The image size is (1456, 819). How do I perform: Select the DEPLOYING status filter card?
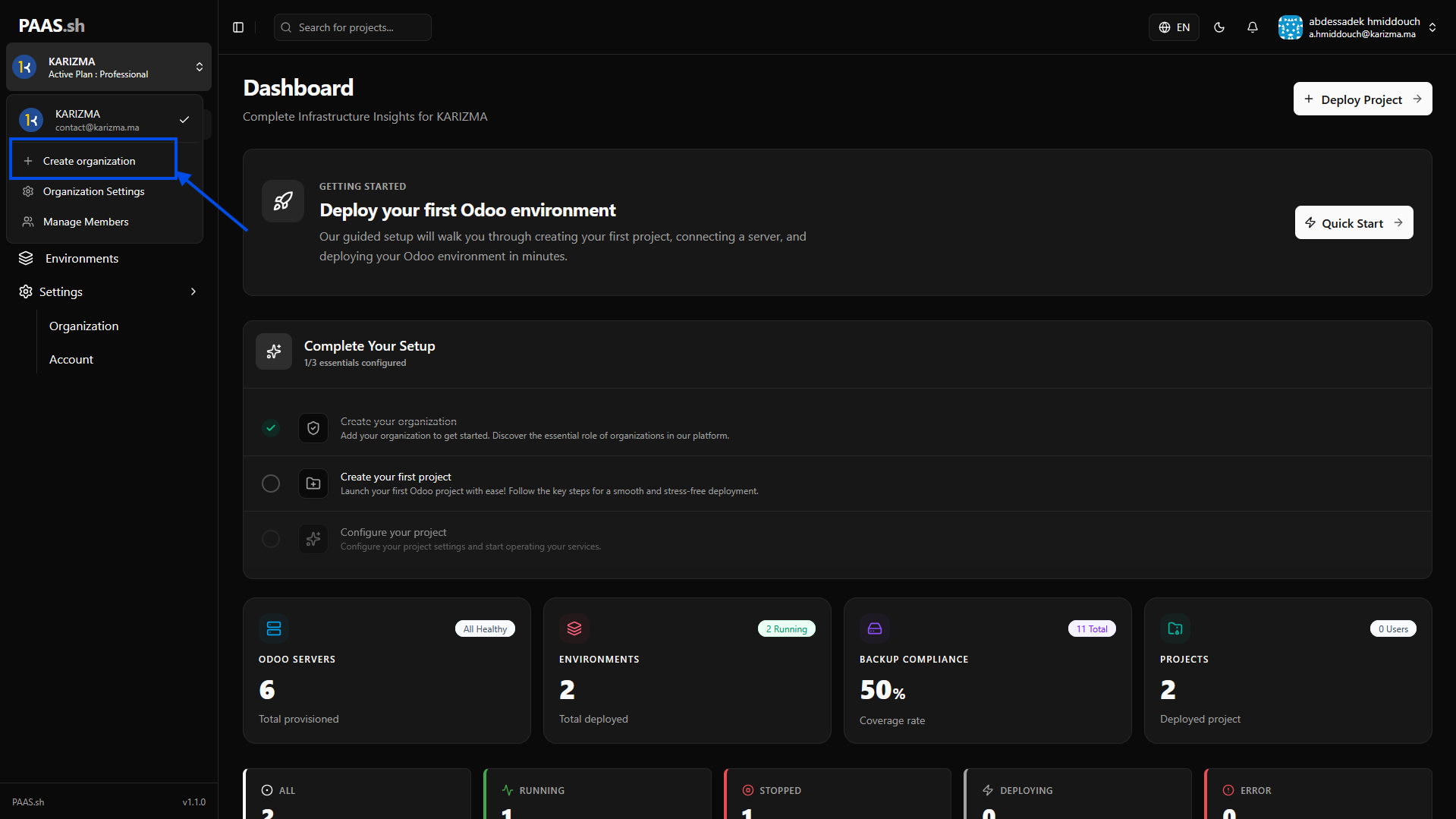point(1078,794)
